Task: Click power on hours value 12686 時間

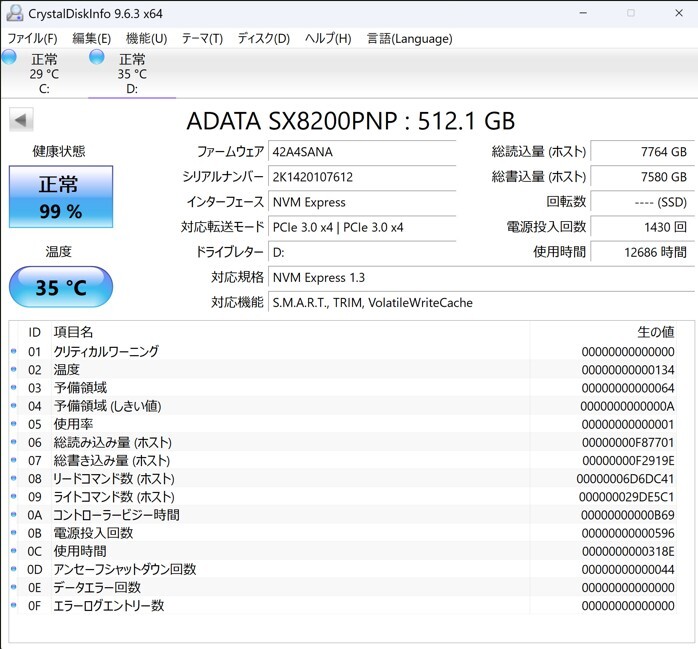Action: (x=642, y=252)
